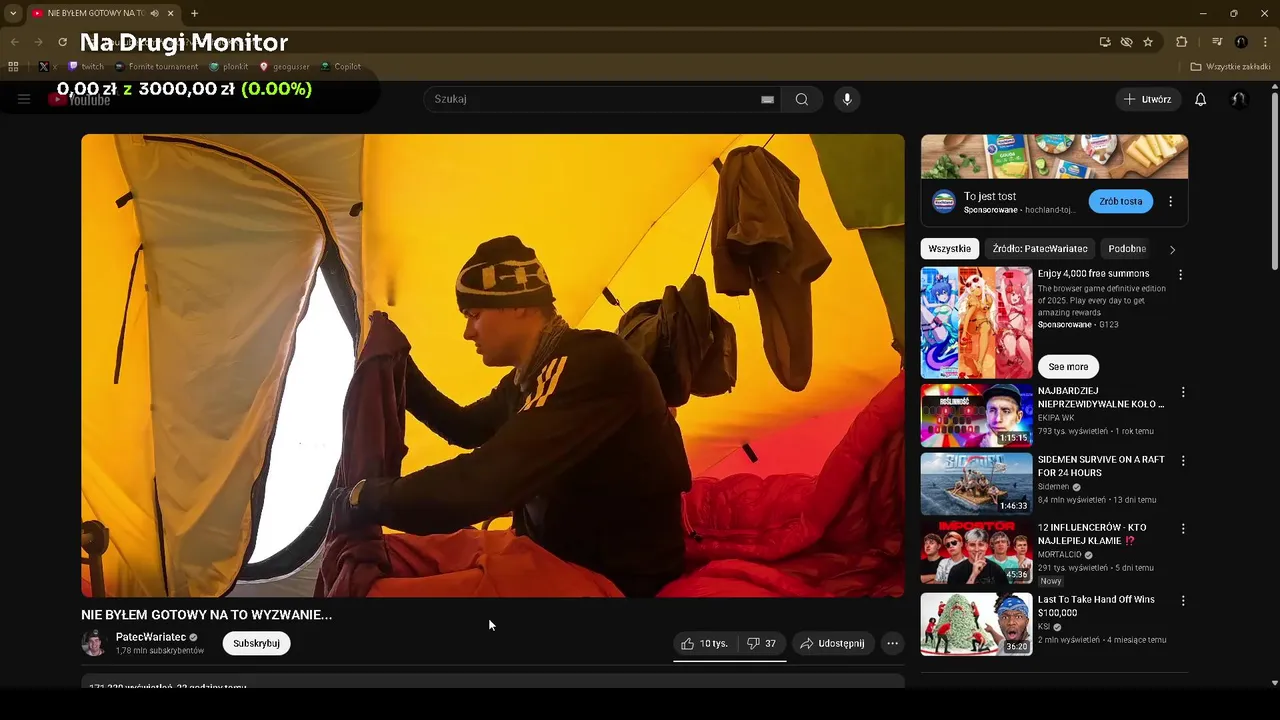Click the page vertical scrollbar thumb
Screen dimensions: 1280x720
[1274, 180]
